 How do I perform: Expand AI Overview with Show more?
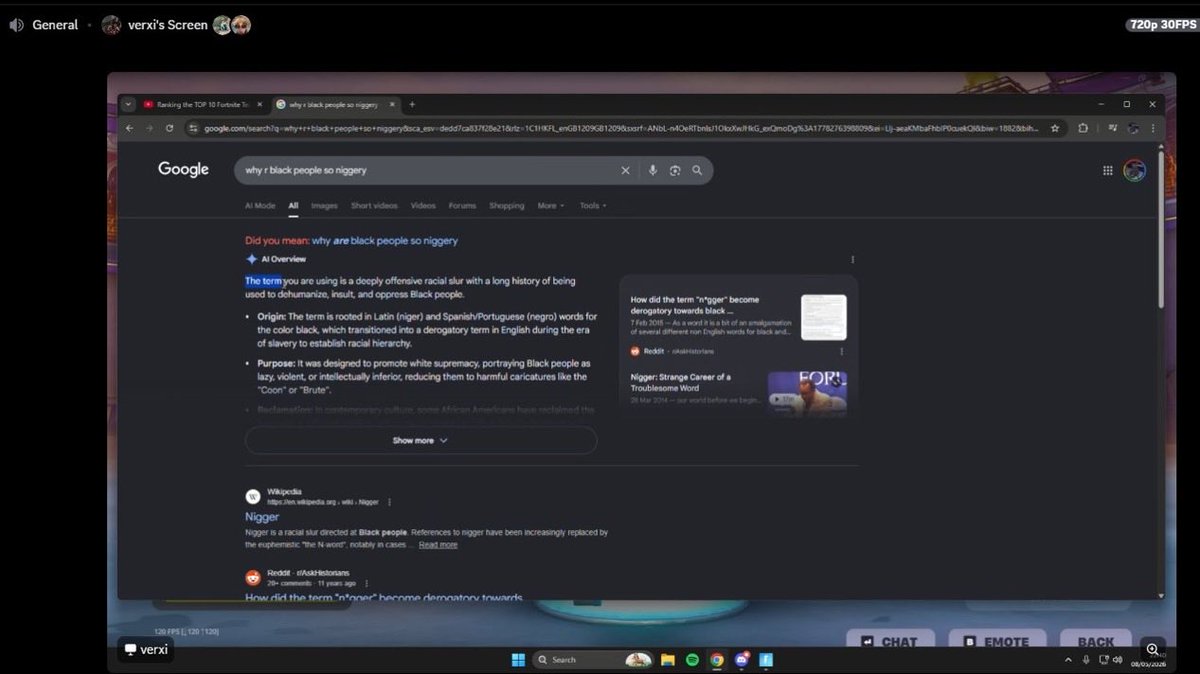421,440
